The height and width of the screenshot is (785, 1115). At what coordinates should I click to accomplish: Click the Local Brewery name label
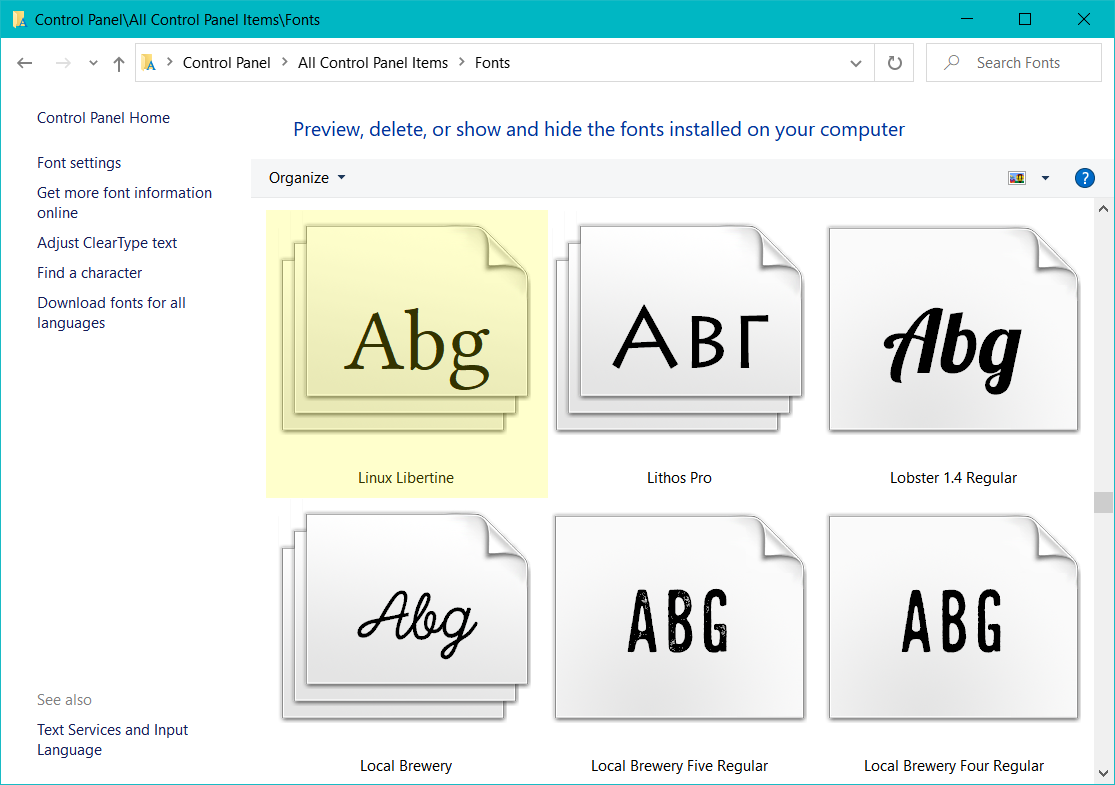pos(405,766)
